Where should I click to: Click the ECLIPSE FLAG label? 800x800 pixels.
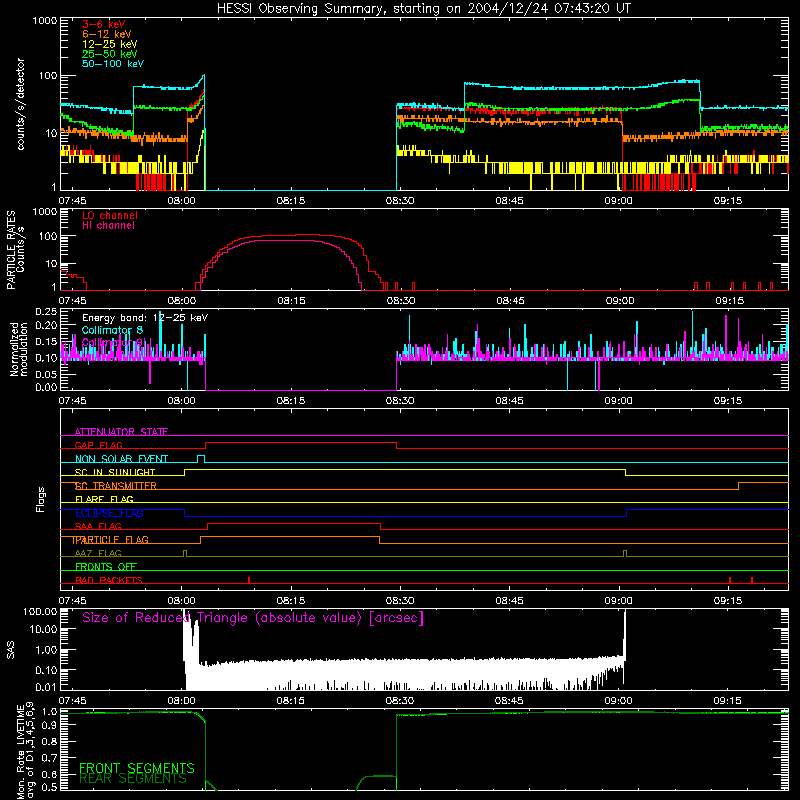109,513
